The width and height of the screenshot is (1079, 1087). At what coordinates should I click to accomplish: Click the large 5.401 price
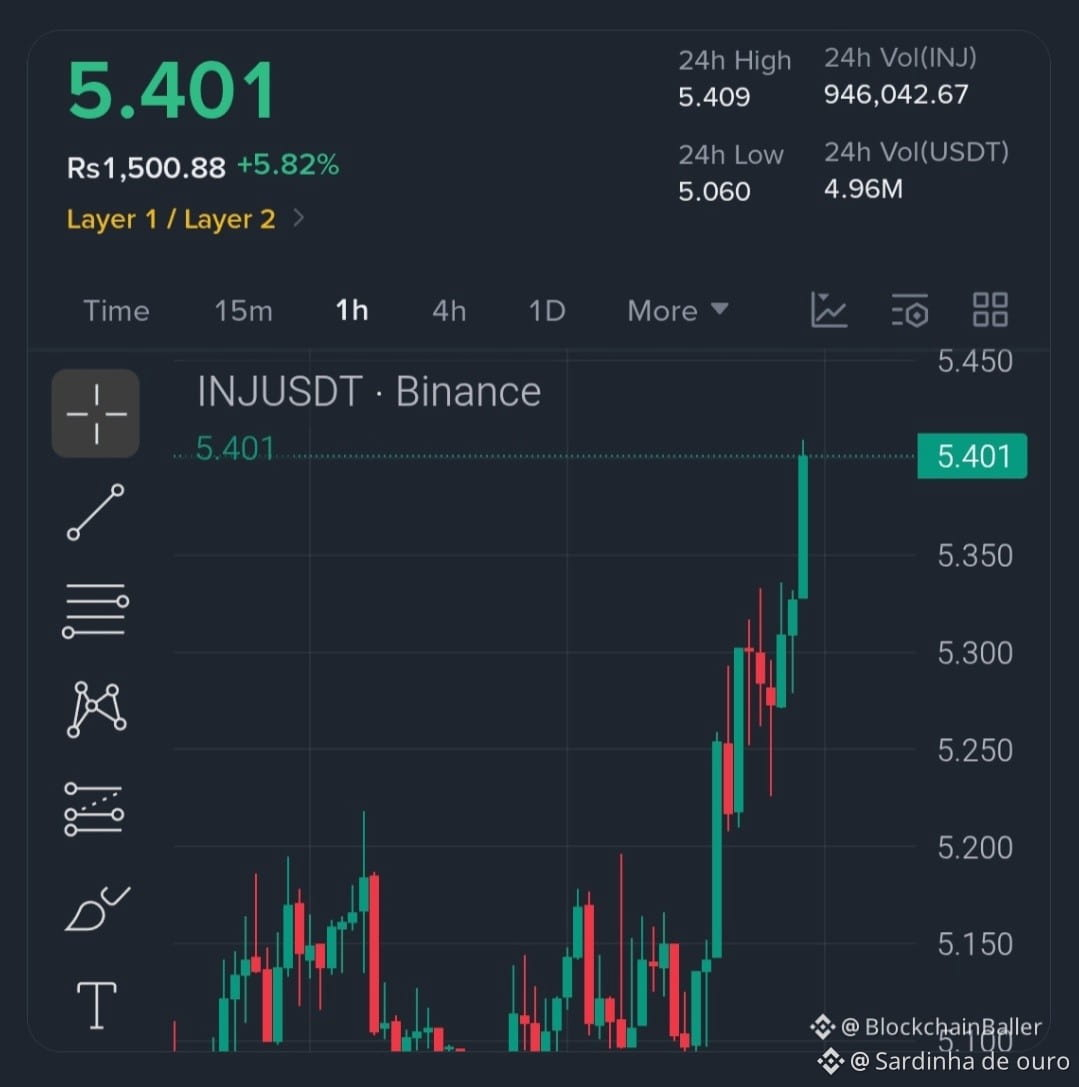coord(172,91)
